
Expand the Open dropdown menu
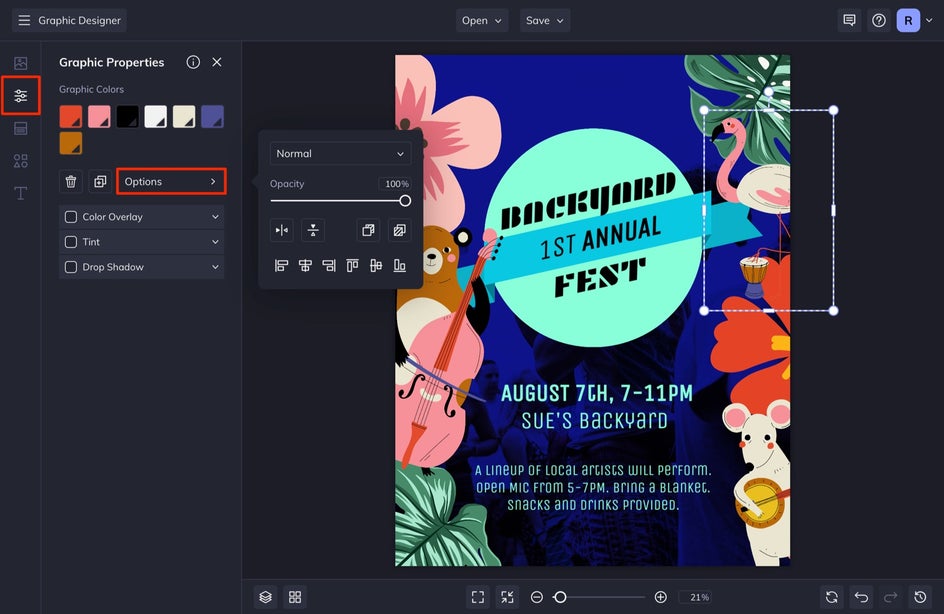482,20
